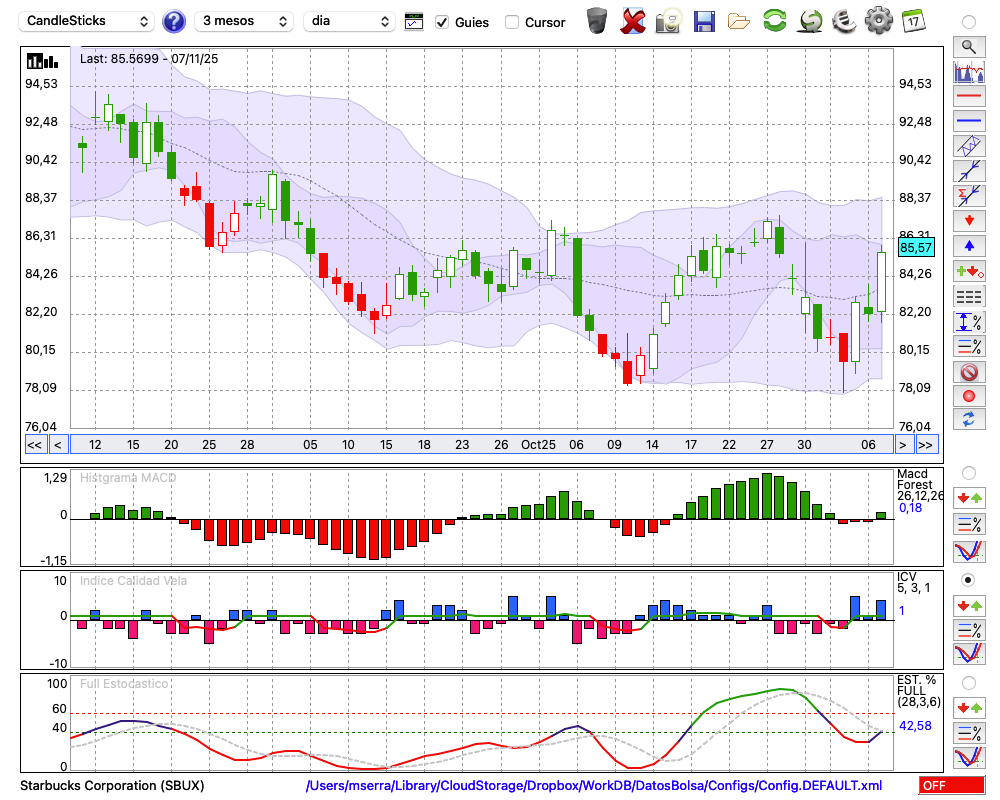Open the 3 mesos period dropdown
Viewport: 1000px width, 800px height.
point(244,21)
